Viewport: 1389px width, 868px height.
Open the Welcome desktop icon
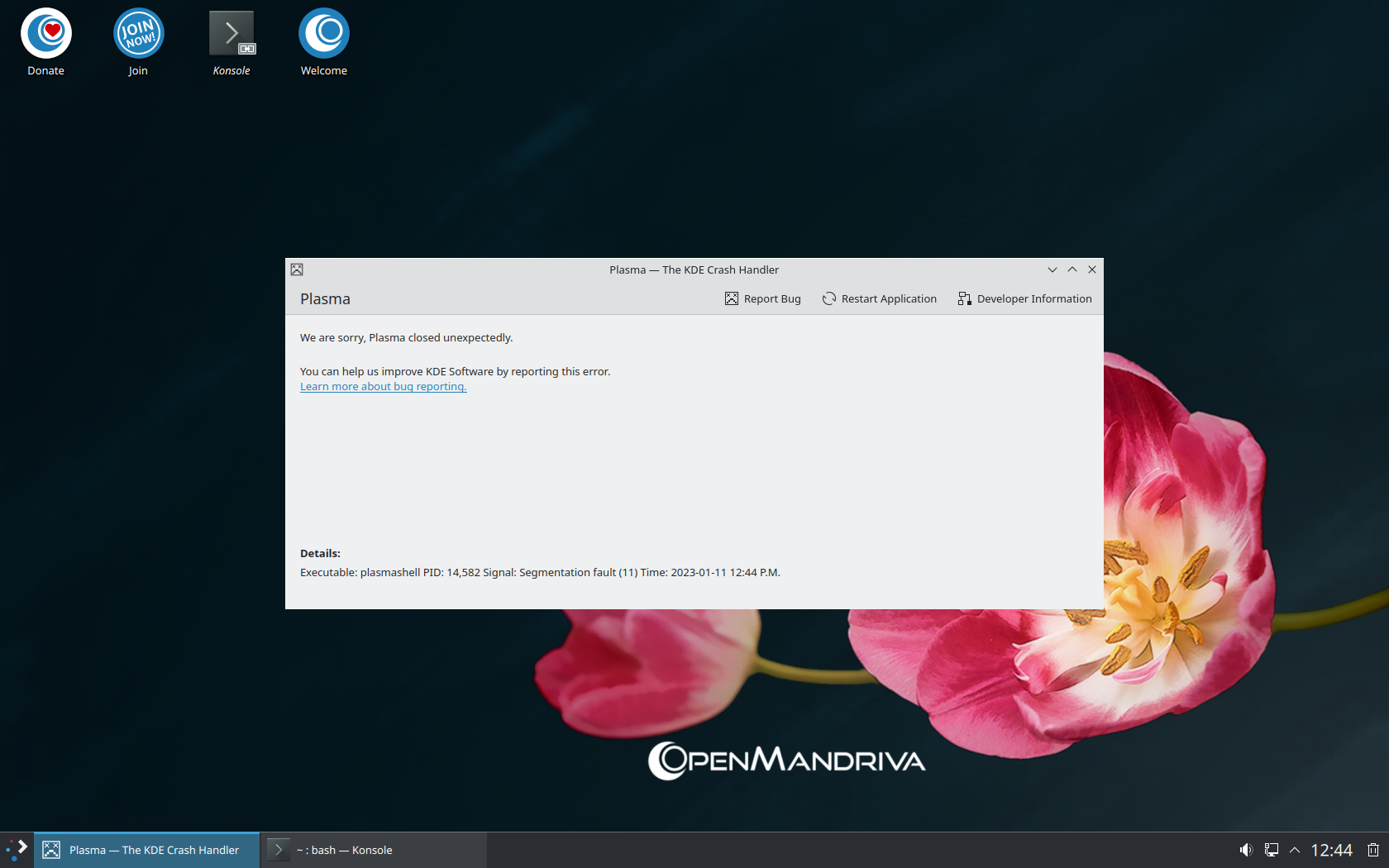click(324, 42)
